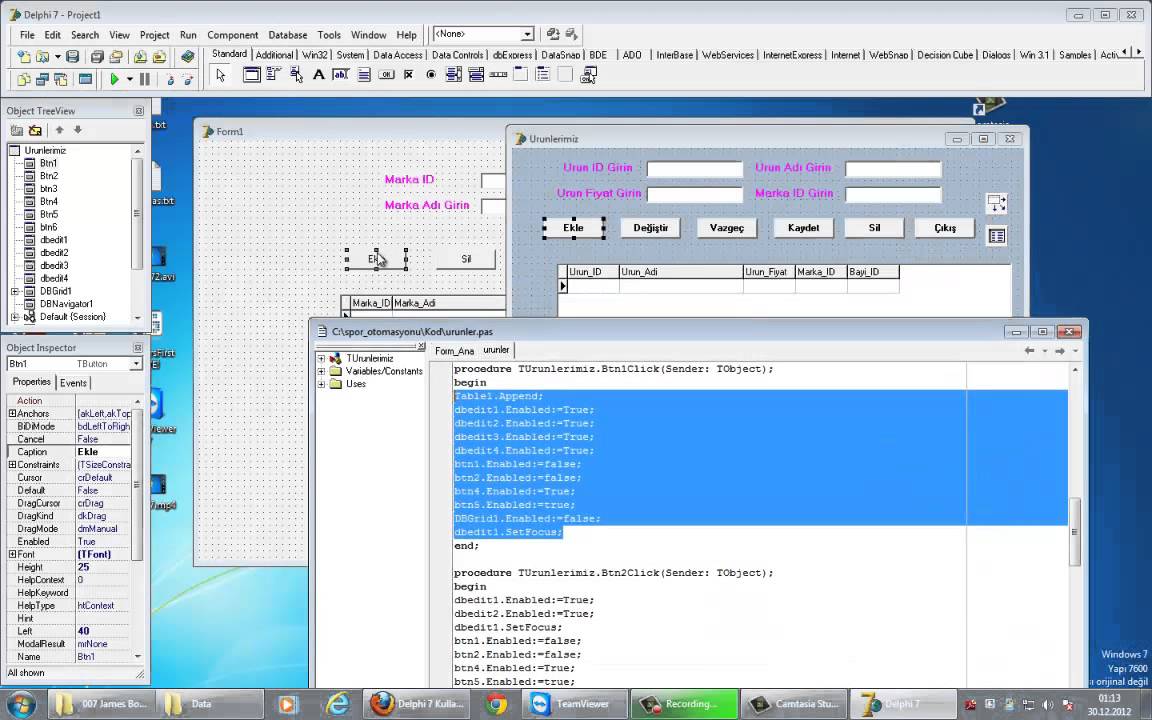Click Save current desktop icon
1152x720 pixels.
pos(553,34)
